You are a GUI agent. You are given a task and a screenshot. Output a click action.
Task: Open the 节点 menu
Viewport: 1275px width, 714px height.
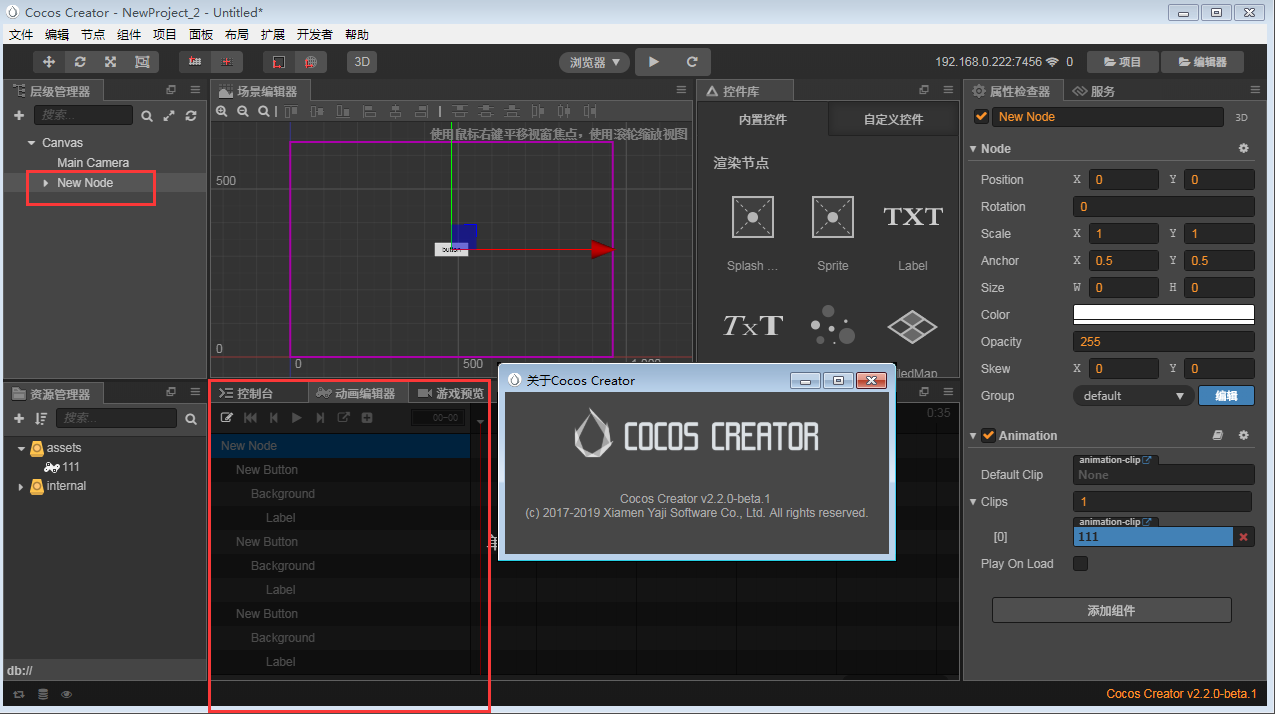point(92,34)
